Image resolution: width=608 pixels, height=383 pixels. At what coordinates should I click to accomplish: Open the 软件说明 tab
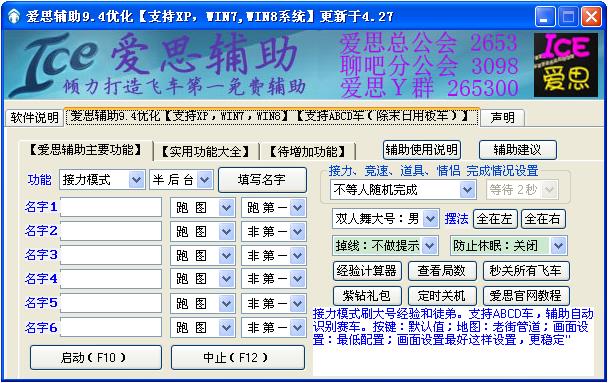[34, 117]
